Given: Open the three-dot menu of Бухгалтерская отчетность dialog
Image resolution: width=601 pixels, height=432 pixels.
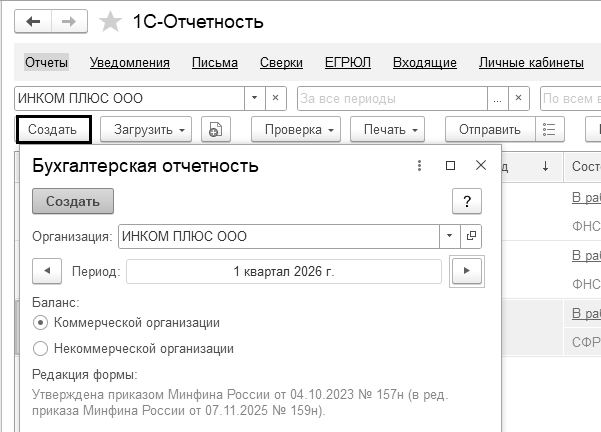Looking at the screenshot, I should click(419, 166).
